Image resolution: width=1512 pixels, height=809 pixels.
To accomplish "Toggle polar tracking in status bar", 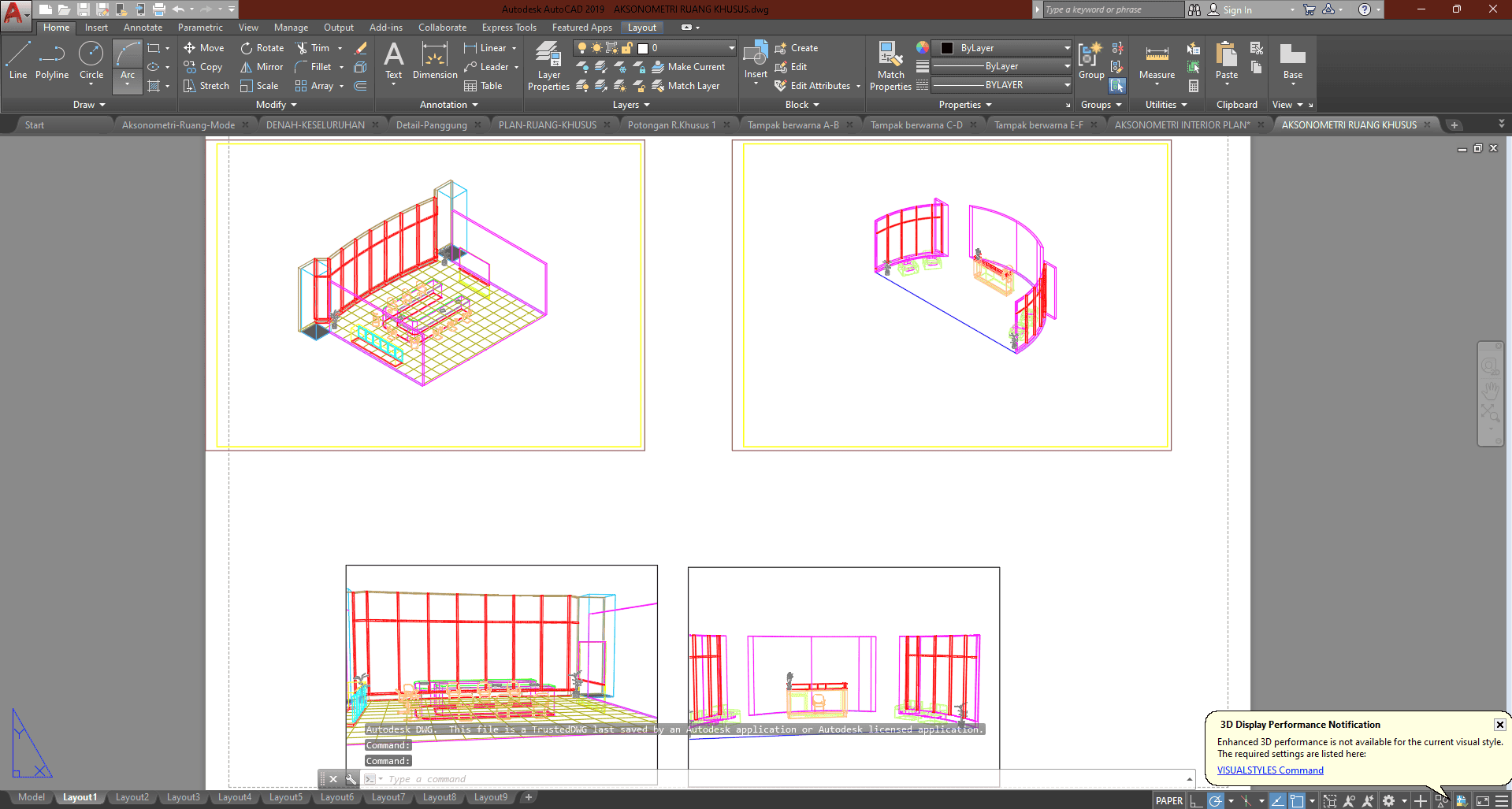I will coord(1216,800).
